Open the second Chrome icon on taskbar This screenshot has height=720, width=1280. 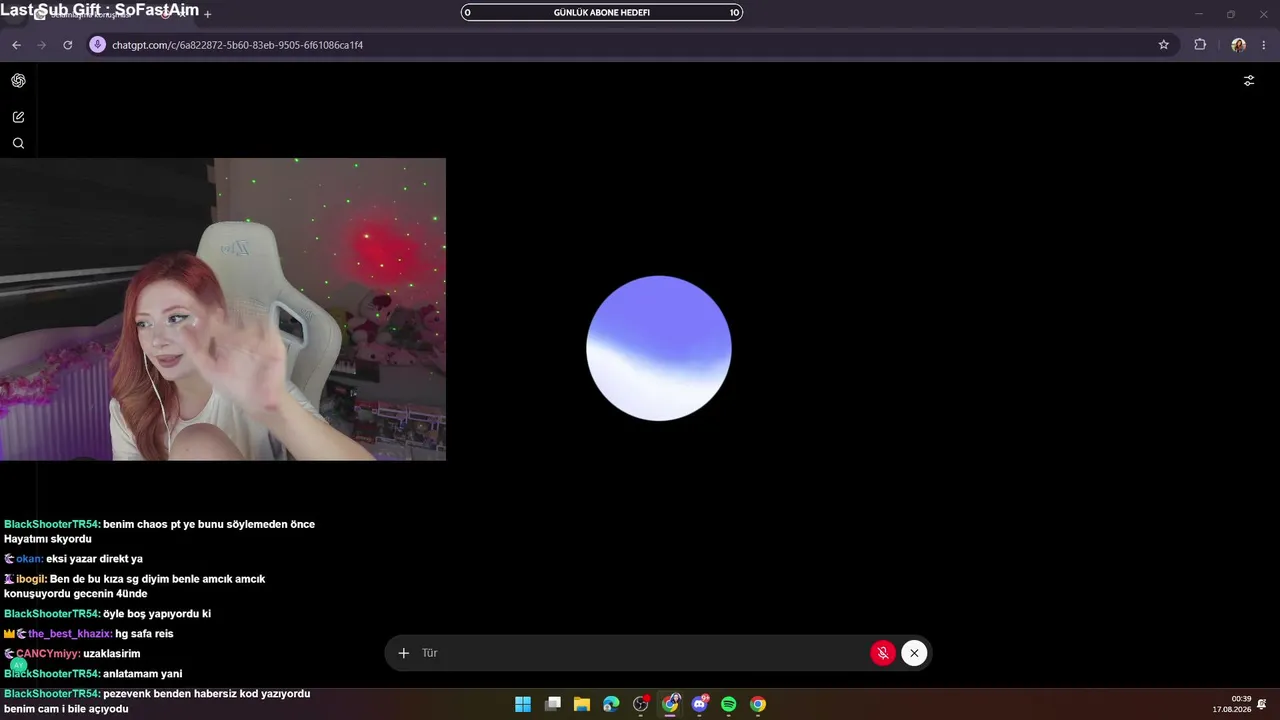(758, 704)
